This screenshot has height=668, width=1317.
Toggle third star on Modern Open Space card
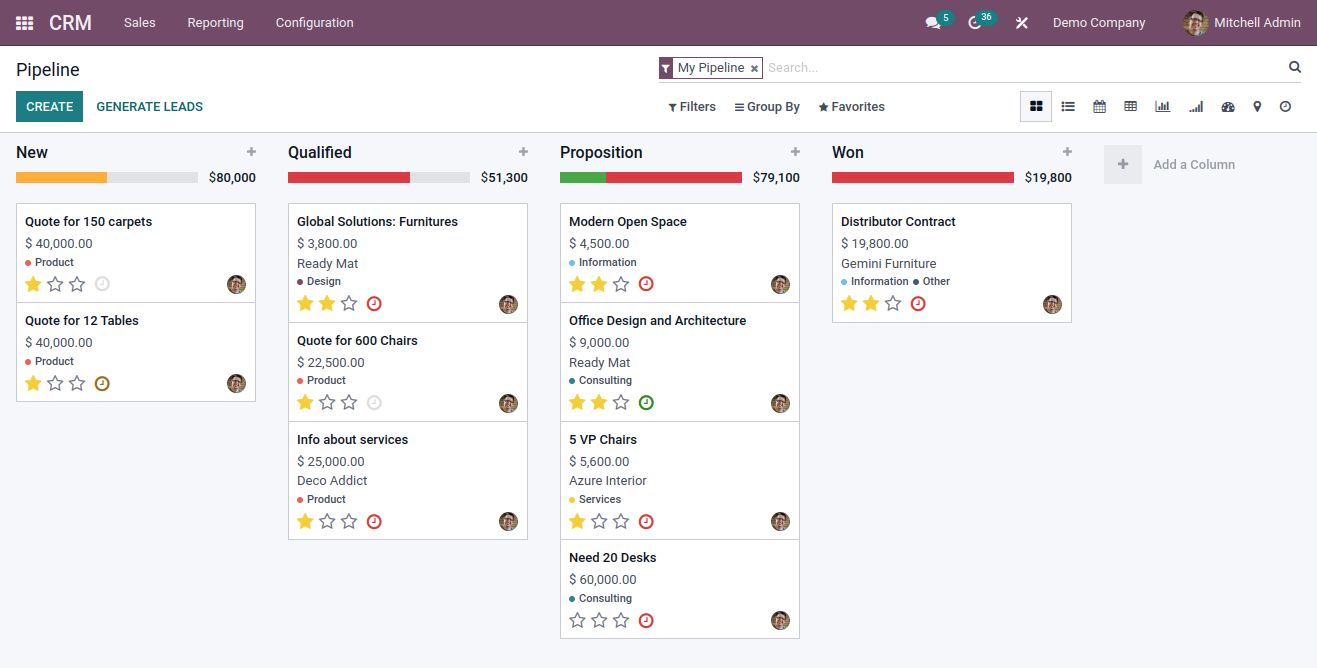tap(621, 284)
